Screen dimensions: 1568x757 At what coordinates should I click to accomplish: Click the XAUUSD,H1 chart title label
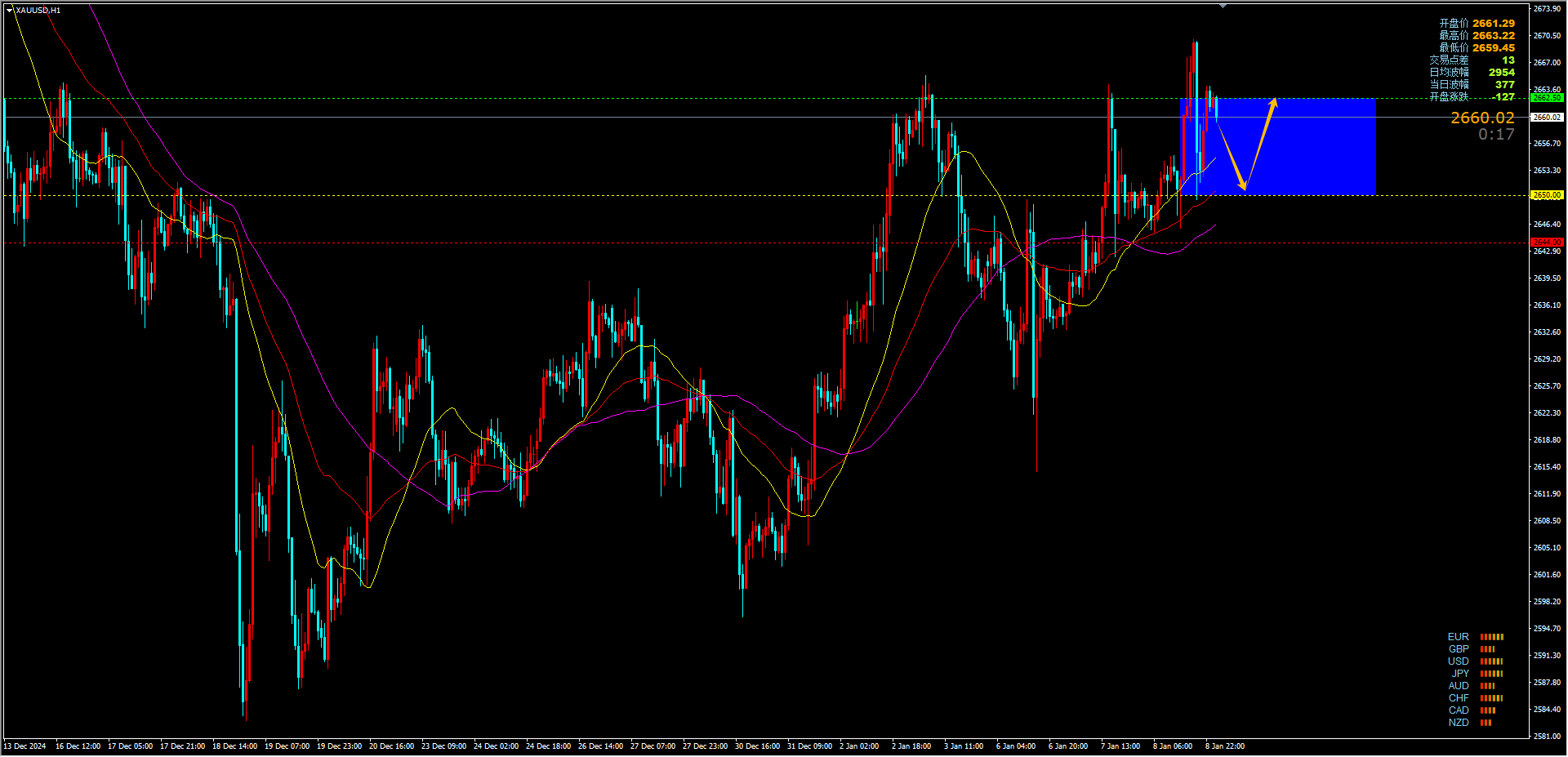click(x=38, y=10)
